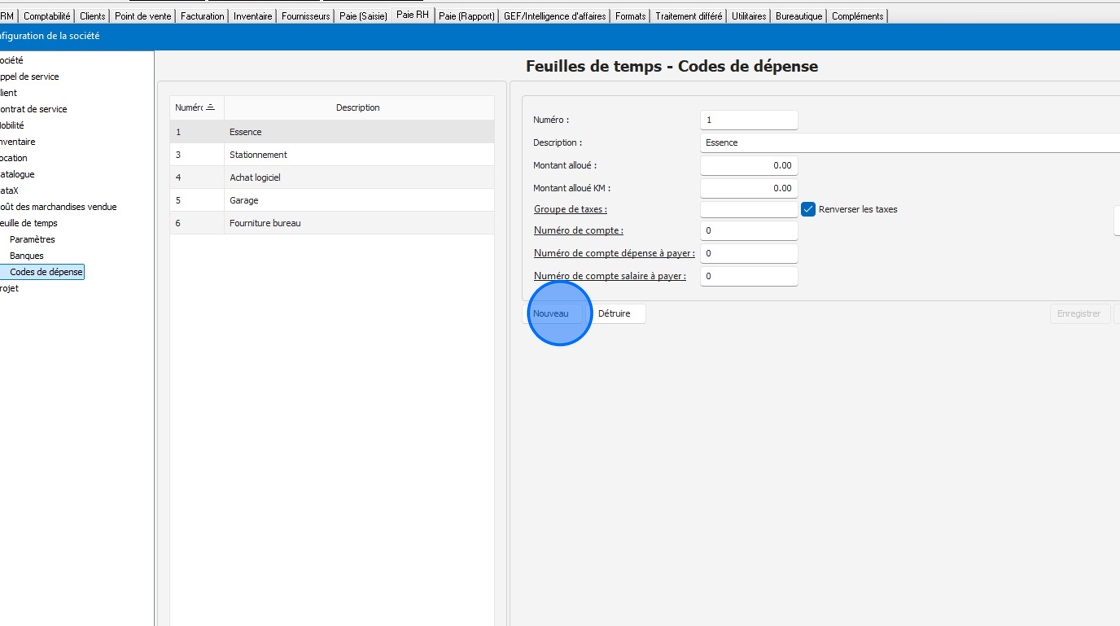1120x626 pixels.
Task: Open the Comptabilité tab
Action: pos(47,16)
